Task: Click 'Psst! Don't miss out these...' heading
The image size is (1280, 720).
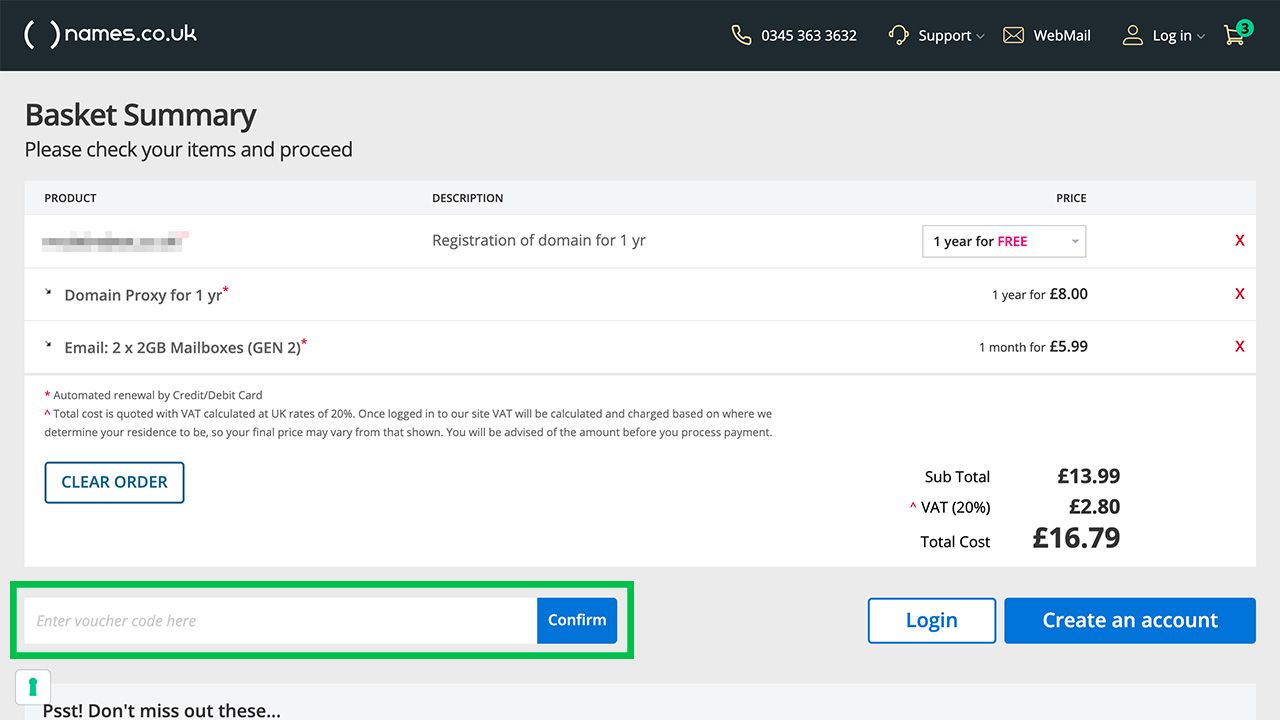Action: 161,710
